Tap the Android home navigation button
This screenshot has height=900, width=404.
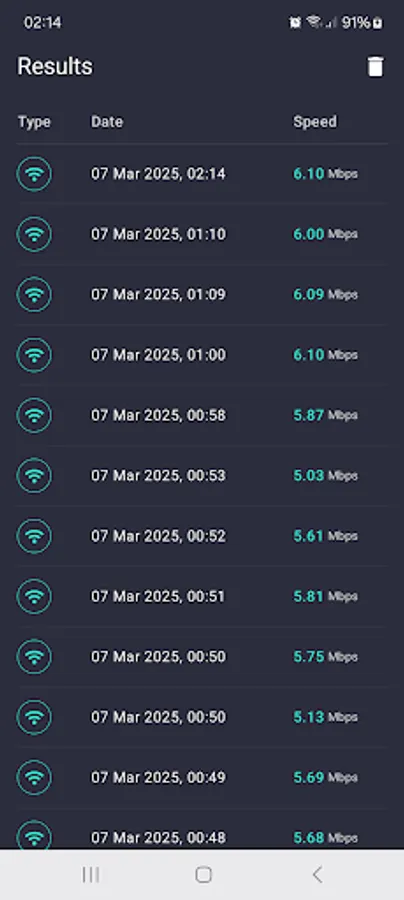(203, 874)
